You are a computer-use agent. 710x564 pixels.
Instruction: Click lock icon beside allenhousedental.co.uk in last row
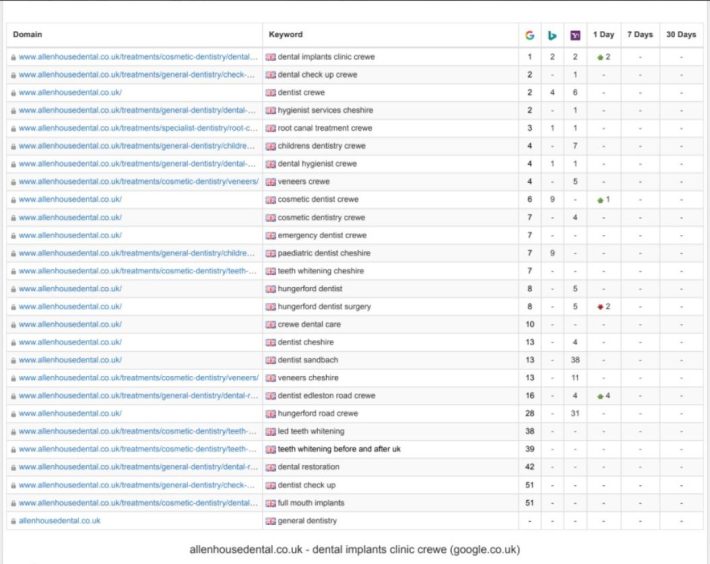click(x=13, y=521)
